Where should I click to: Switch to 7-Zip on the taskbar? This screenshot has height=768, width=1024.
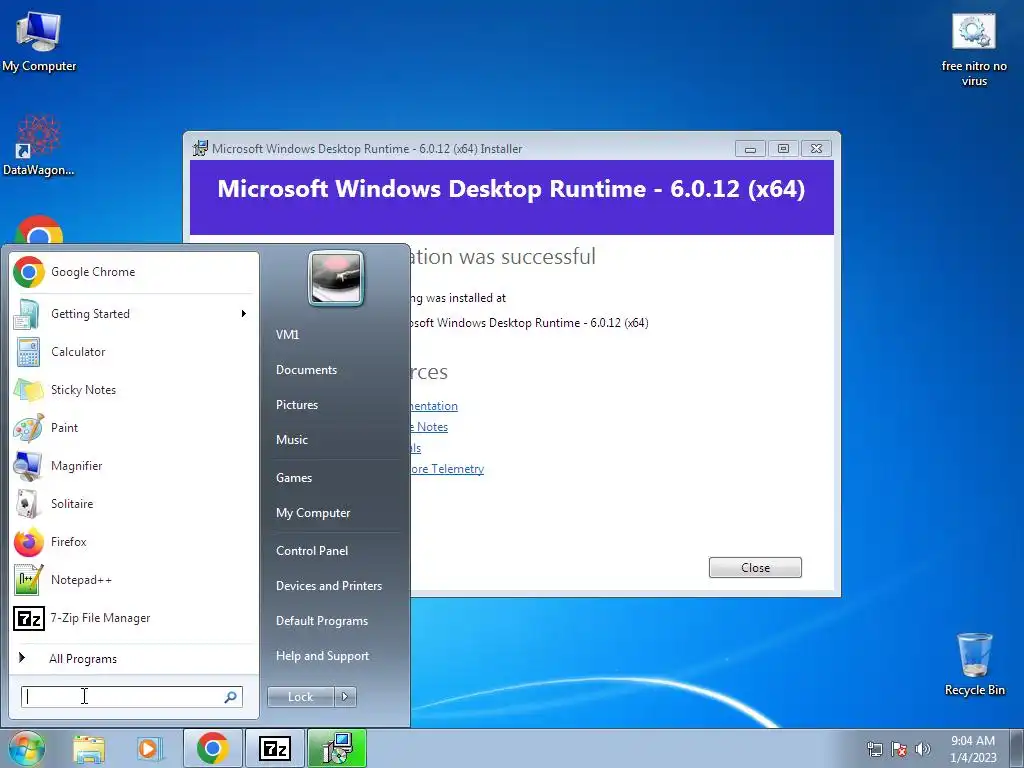[275, 748]
